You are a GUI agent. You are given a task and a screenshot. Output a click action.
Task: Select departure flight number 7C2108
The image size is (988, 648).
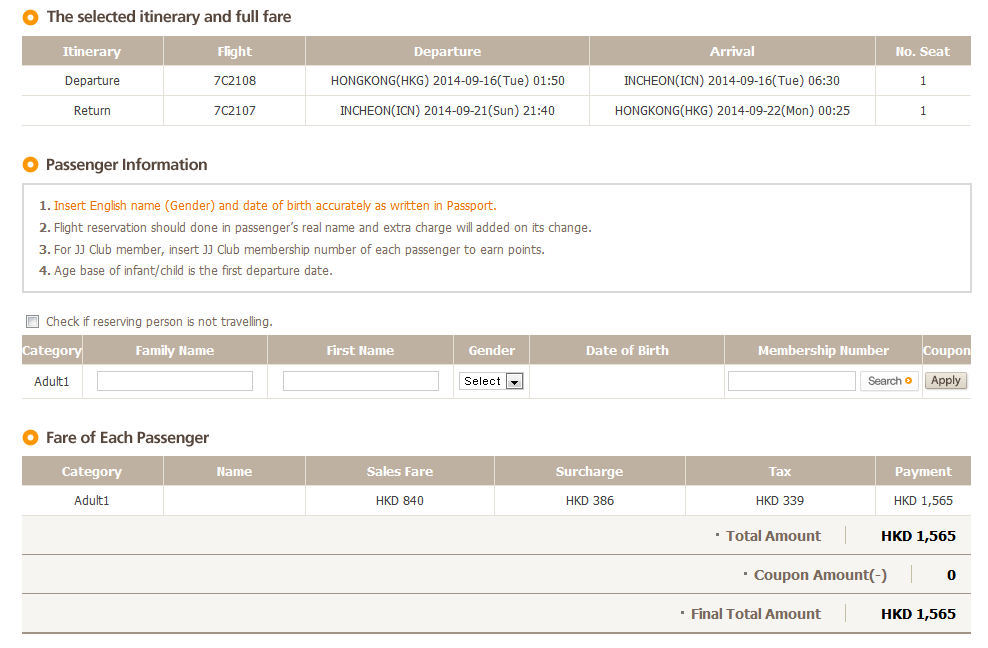pos(234,81)
